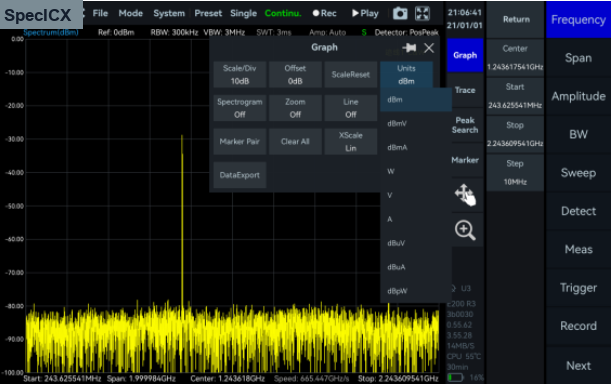This screenshot has height=384, width=612.
Task: Click Preset in top bar
Action: [208, 13]
